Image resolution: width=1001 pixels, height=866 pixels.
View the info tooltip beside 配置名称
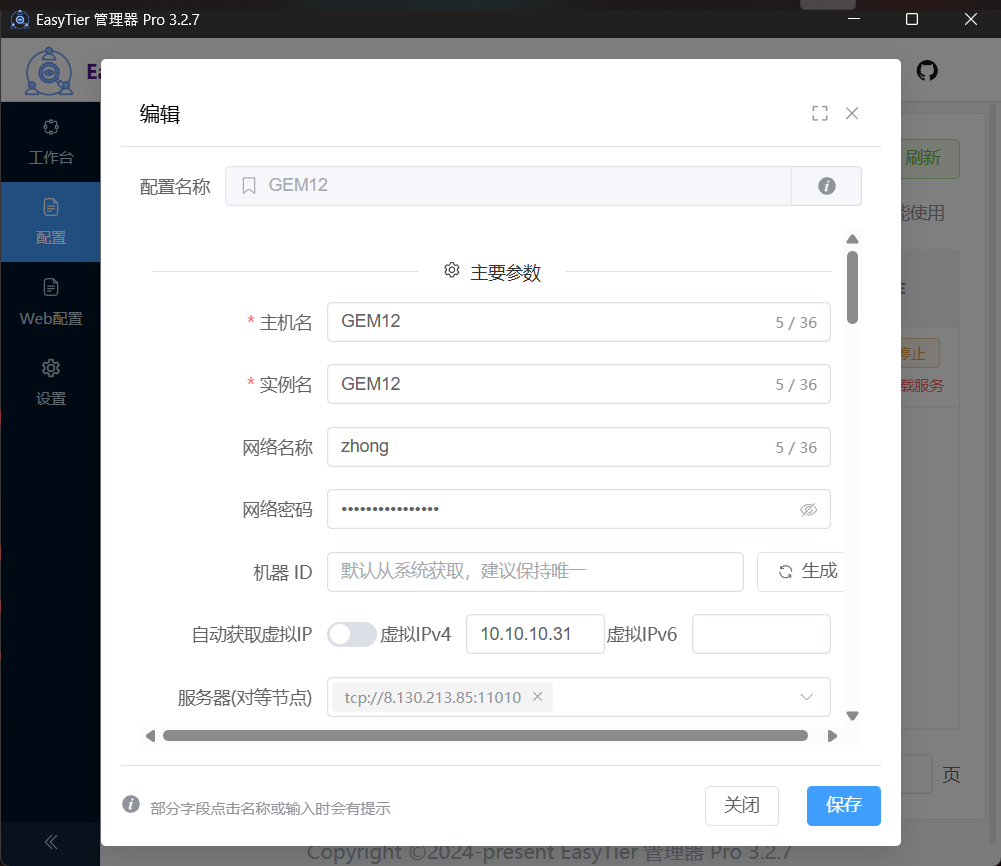(826, 186)
